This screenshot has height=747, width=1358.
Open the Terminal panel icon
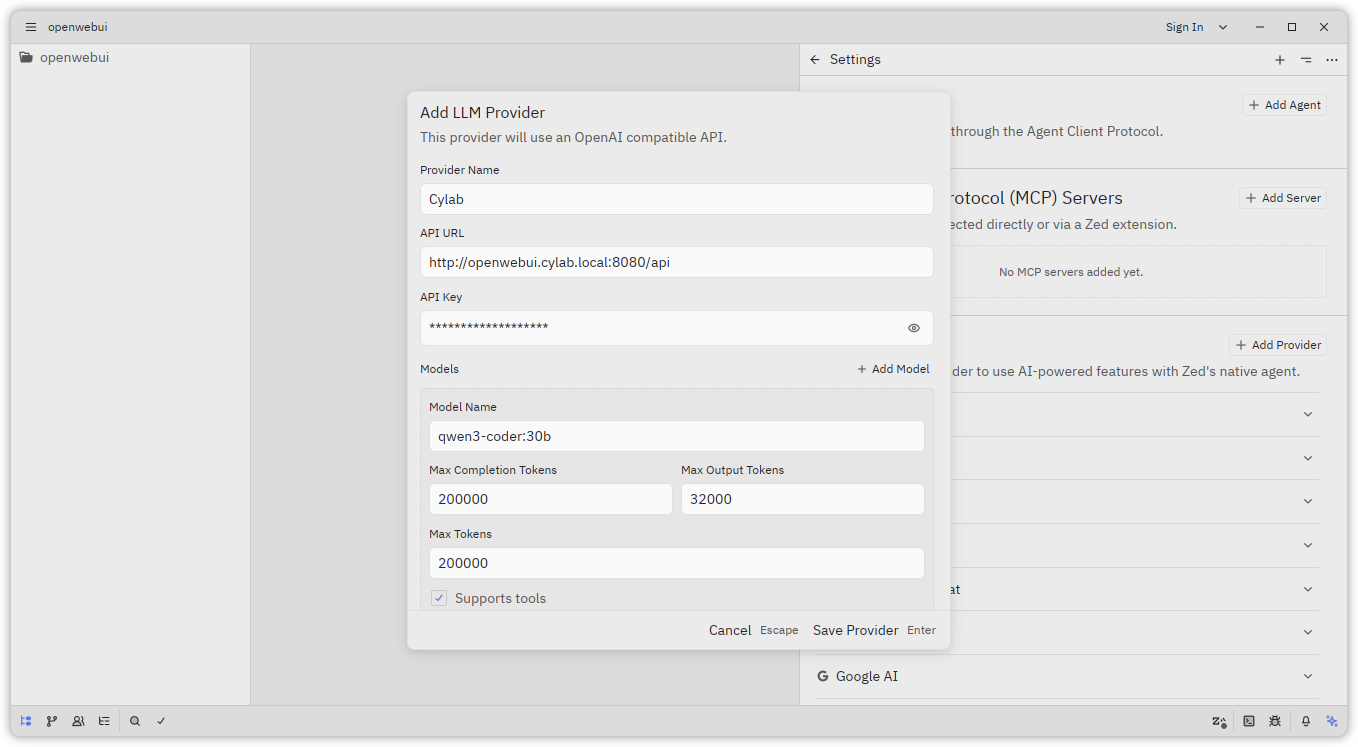click(x=1249, y=720)
